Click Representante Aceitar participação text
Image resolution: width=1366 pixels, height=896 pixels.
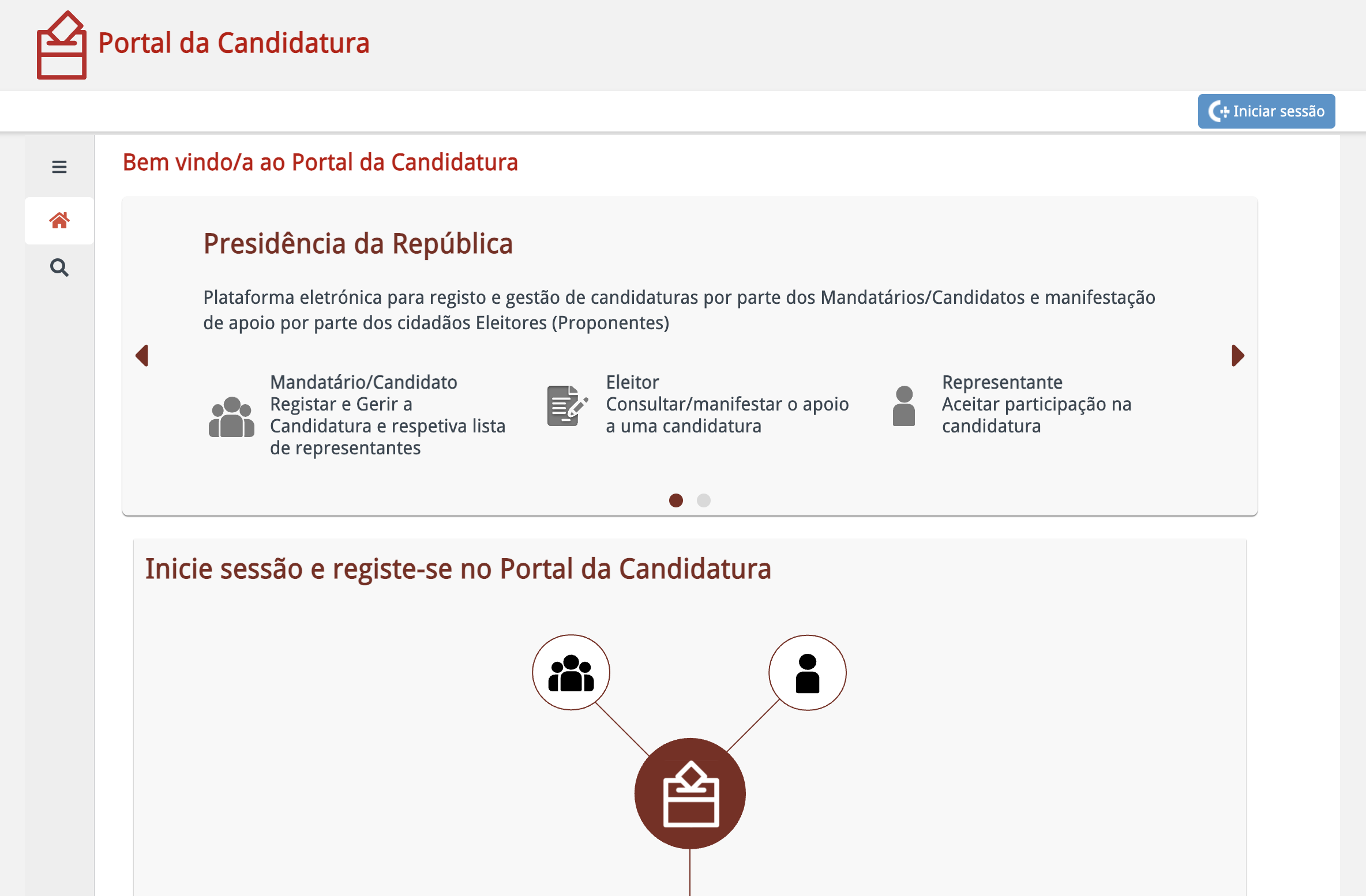(x=1036, y=404)
